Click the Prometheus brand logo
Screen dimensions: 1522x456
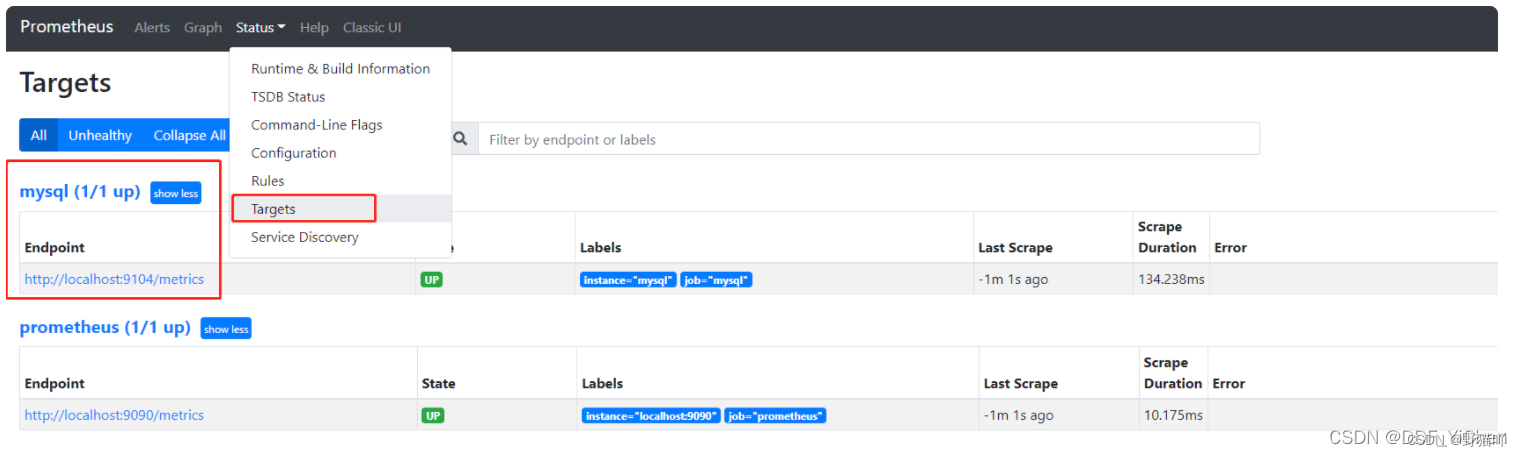click(67, 27)
